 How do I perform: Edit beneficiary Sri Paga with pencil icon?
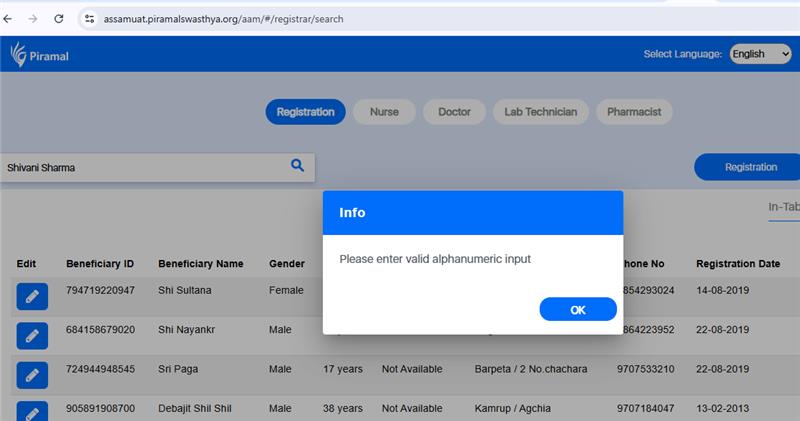[32, 375]
